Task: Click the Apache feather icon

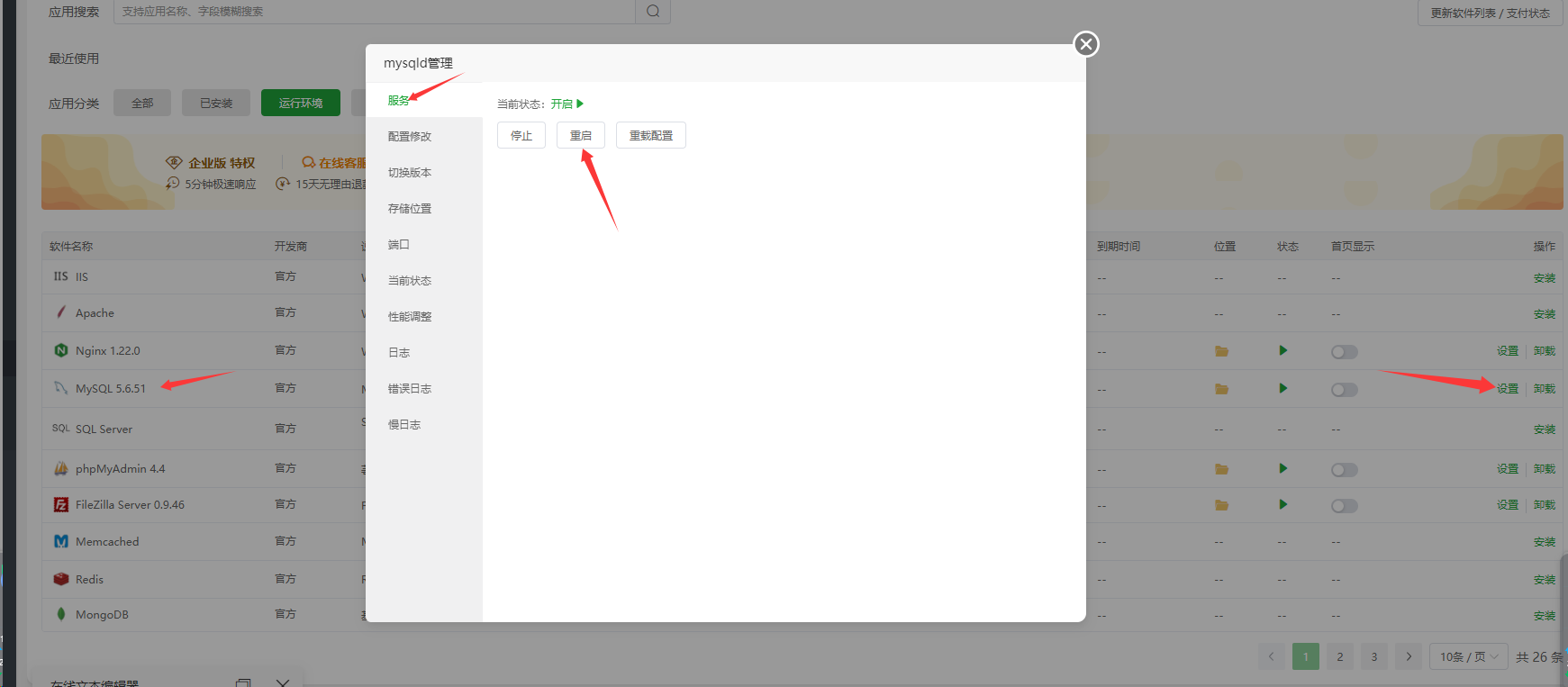Action: tap(61, 312)
